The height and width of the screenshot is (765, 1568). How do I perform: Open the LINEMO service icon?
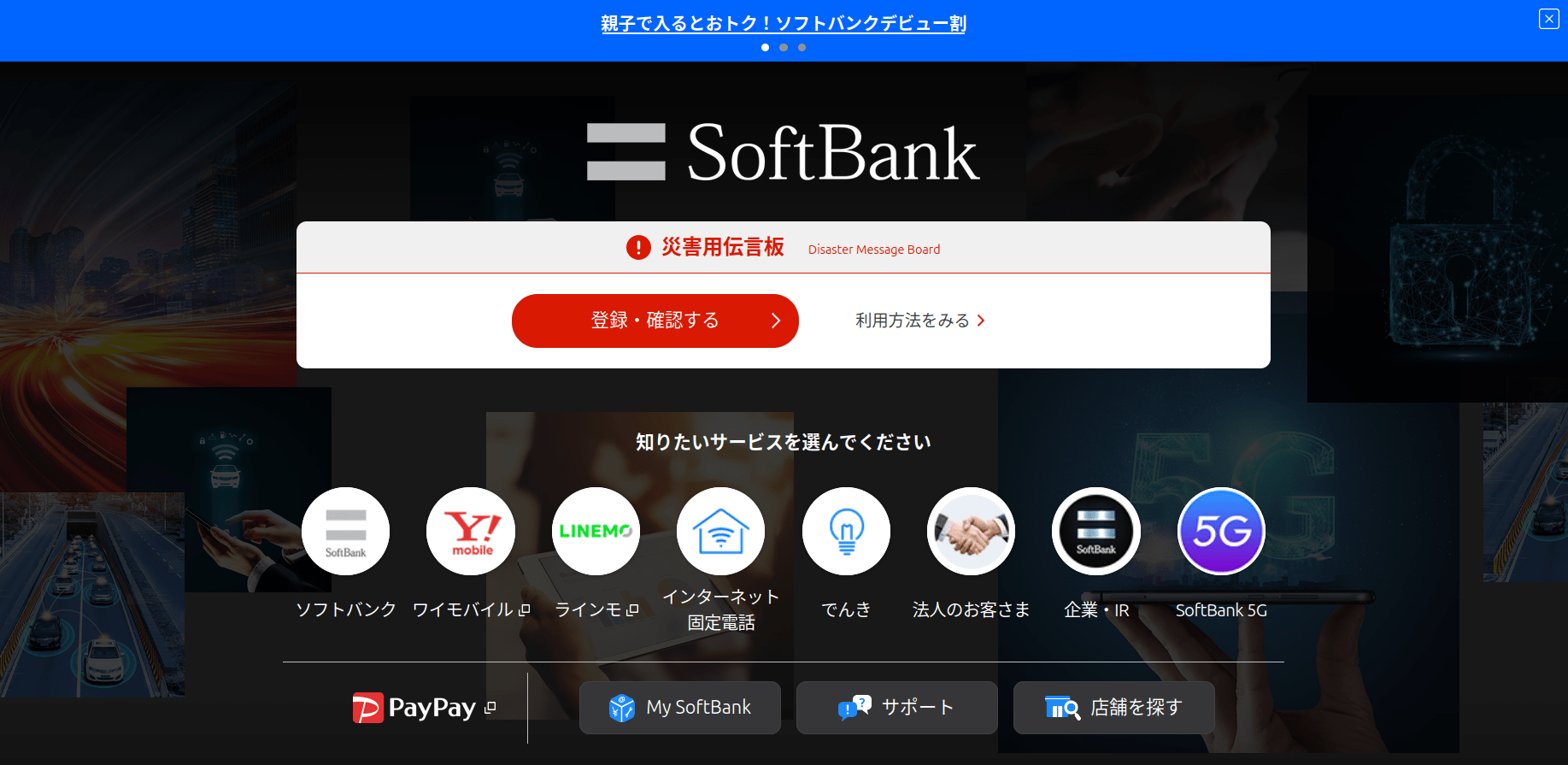596,532
